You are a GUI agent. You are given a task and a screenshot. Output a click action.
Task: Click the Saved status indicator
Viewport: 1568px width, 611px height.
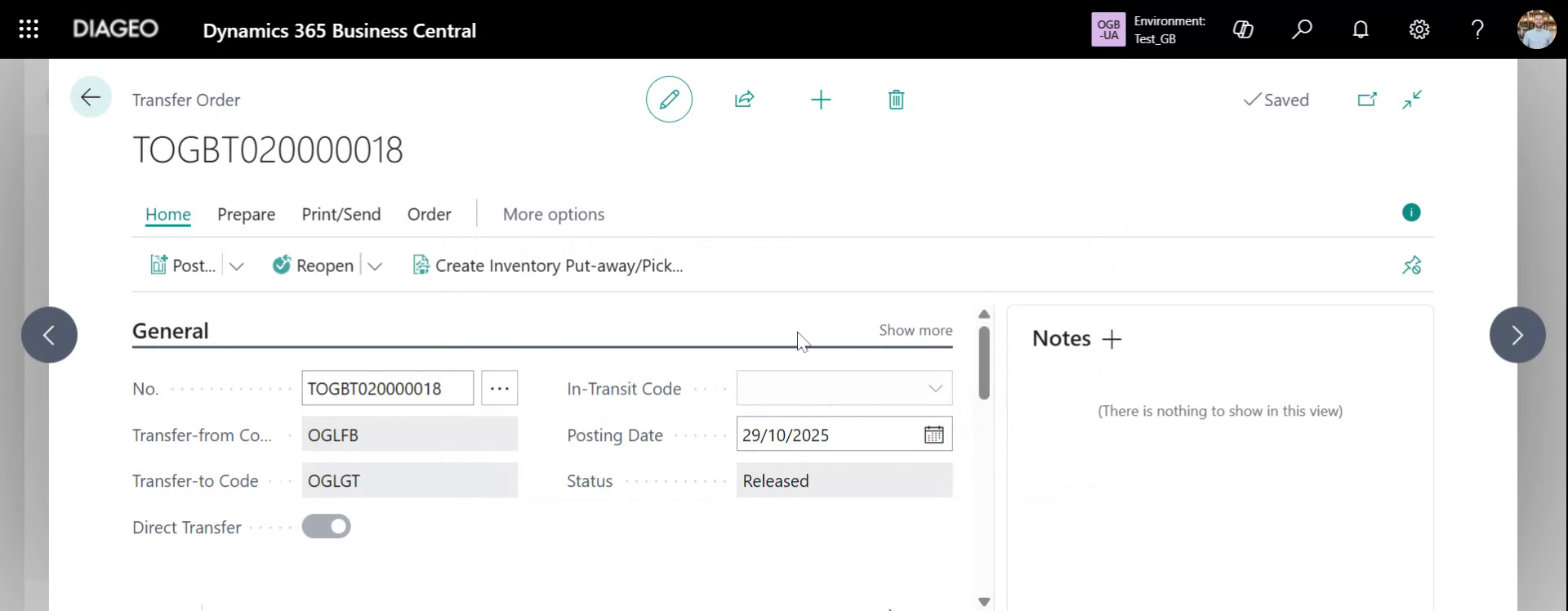point(1276,100)
